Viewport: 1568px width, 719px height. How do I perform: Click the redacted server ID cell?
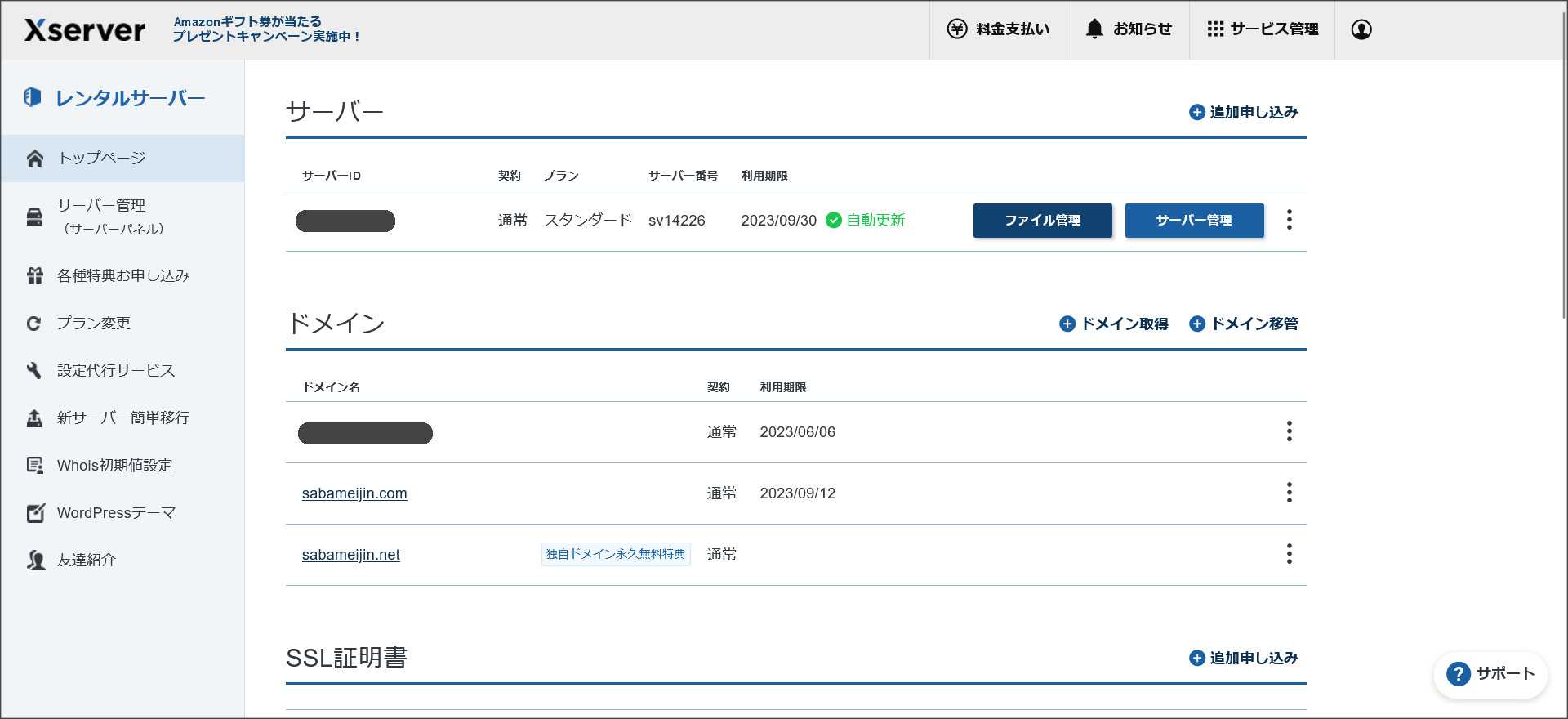[x=345, y=221]
